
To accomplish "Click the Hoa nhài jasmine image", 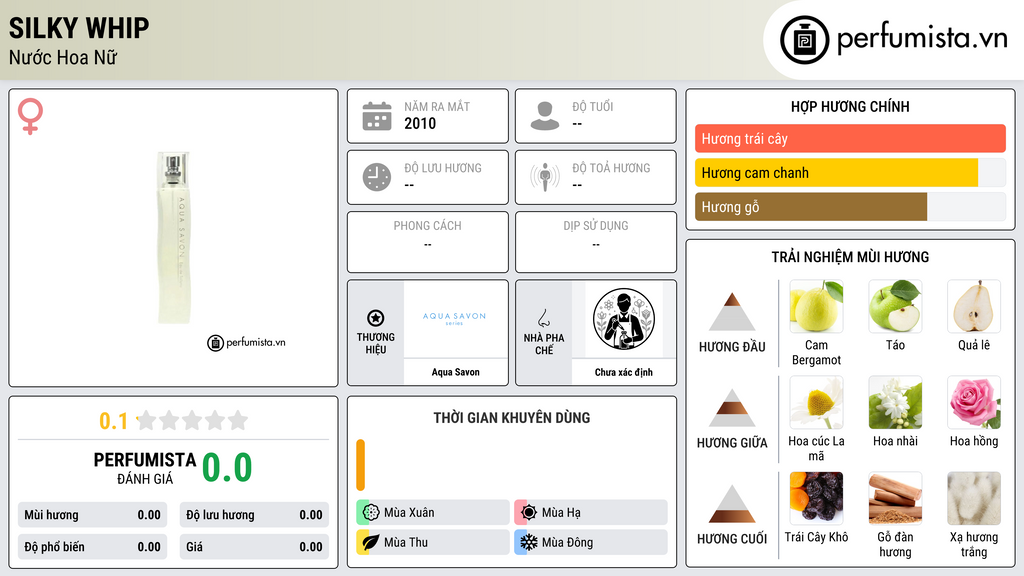I will tap(895, 402).
